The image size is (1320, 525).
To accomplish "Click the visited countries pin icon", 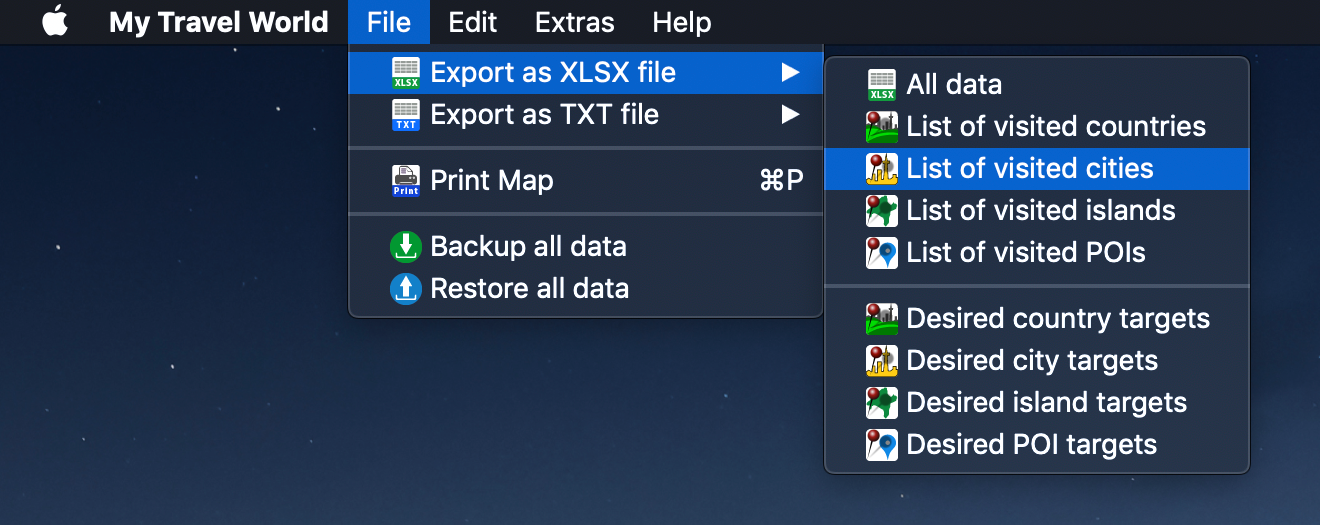I will tap(882, 127).
